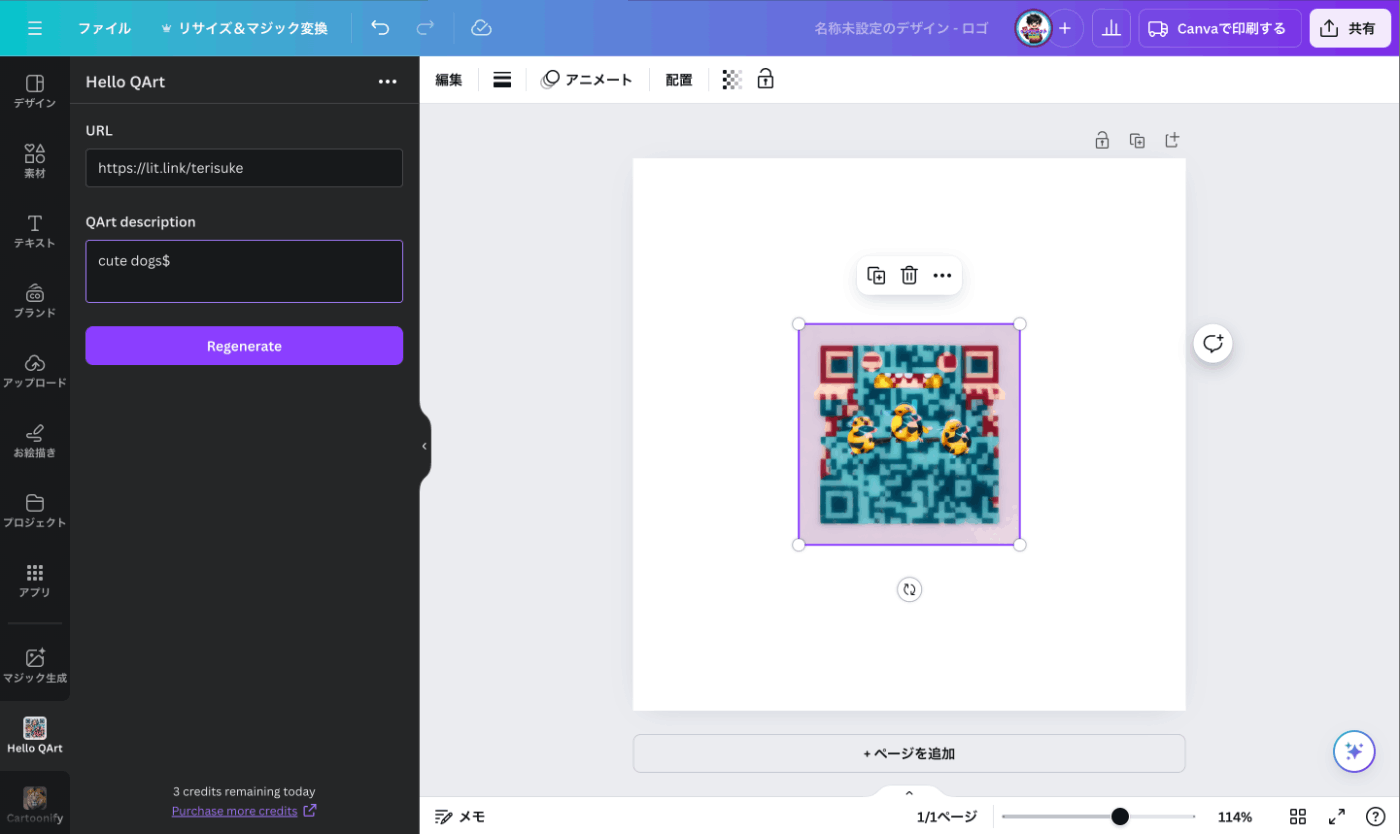Screen dimensions: 1400x834
Task: Open メモ notes panel
Action: (x=460, y=817)
